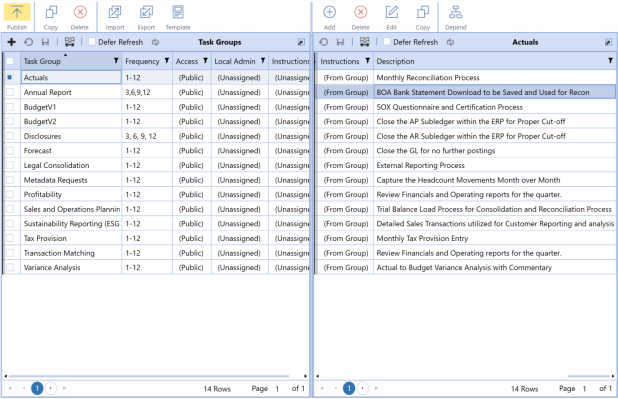Enable Defer Refresh in Task Groups panel
The width and height of the screenshot is (618, 399).
(x=92, y=42)
